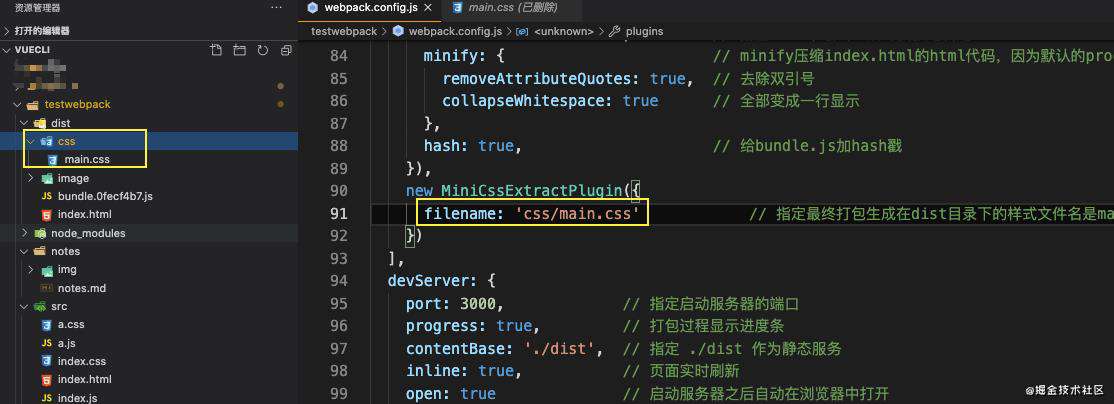Click the JS icon of bundle.0fecf4b7.js
Viewport: 1114px width, 404px height.
coord(46,196)
